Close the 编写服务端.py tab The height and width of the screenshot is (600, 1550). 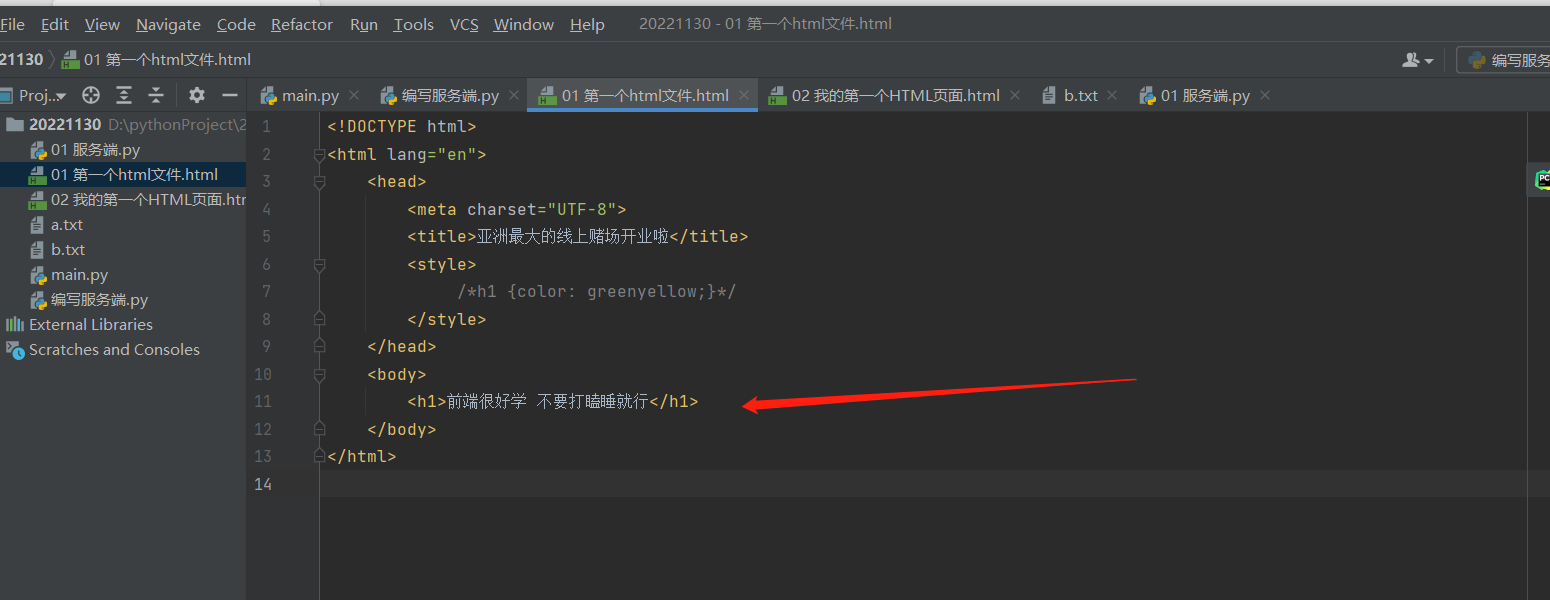(515, 95)
